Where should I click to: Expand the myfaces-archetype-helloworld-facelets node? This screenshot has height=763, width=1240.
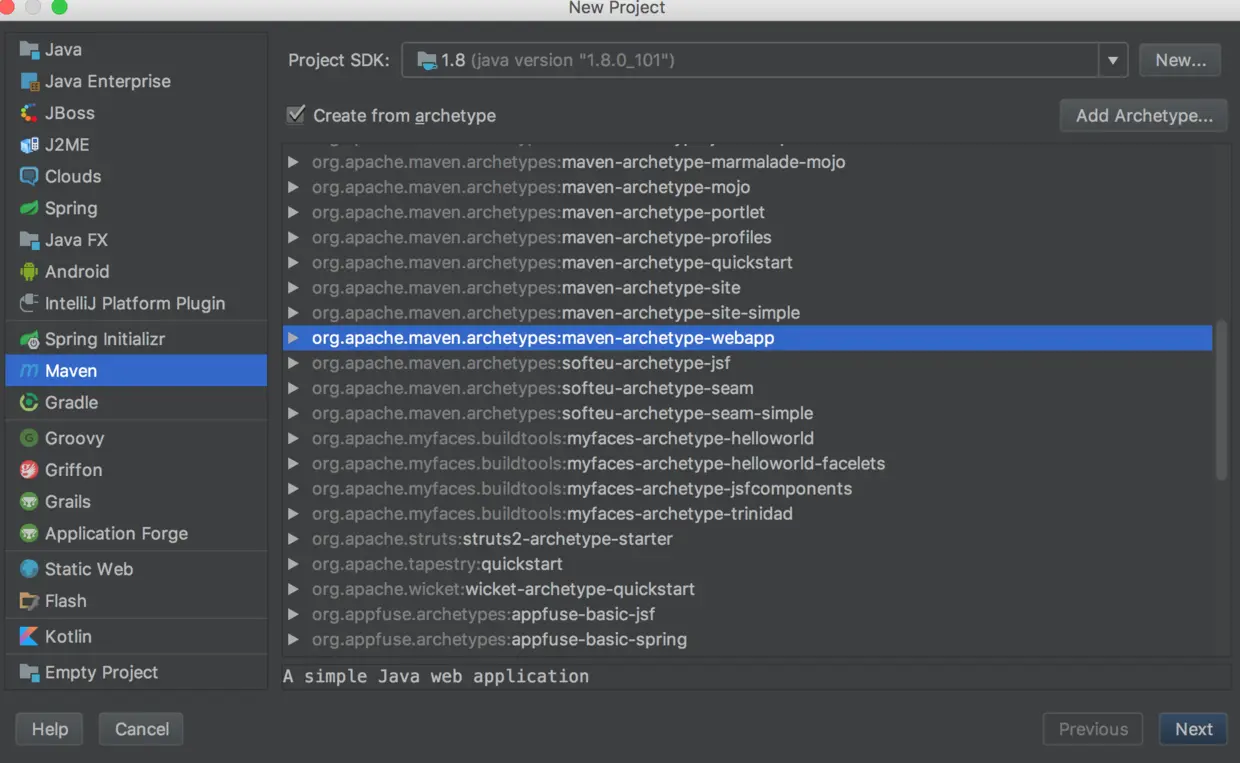coord(293,464)
